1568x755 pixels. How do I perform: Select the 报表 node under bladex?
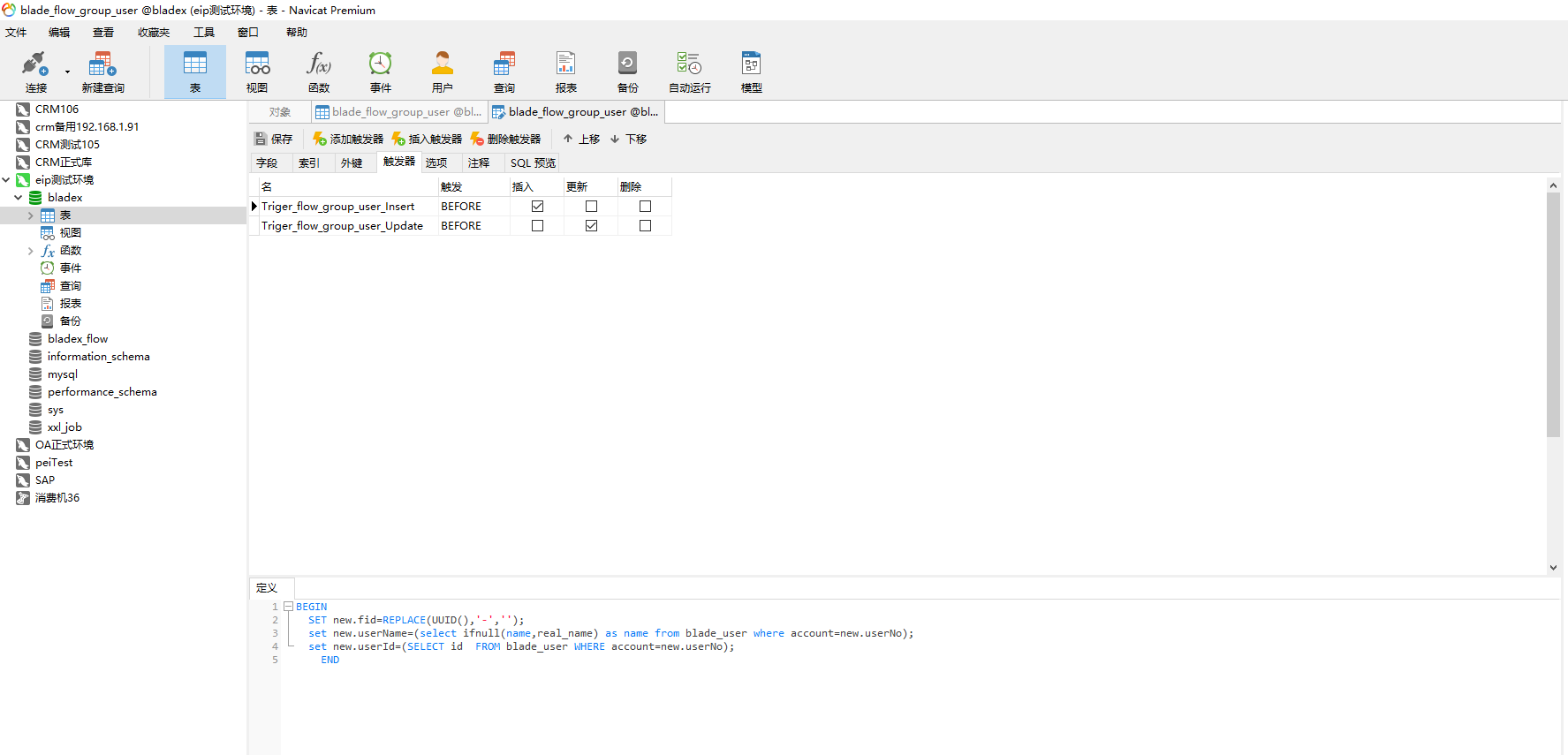coord(71,303)
